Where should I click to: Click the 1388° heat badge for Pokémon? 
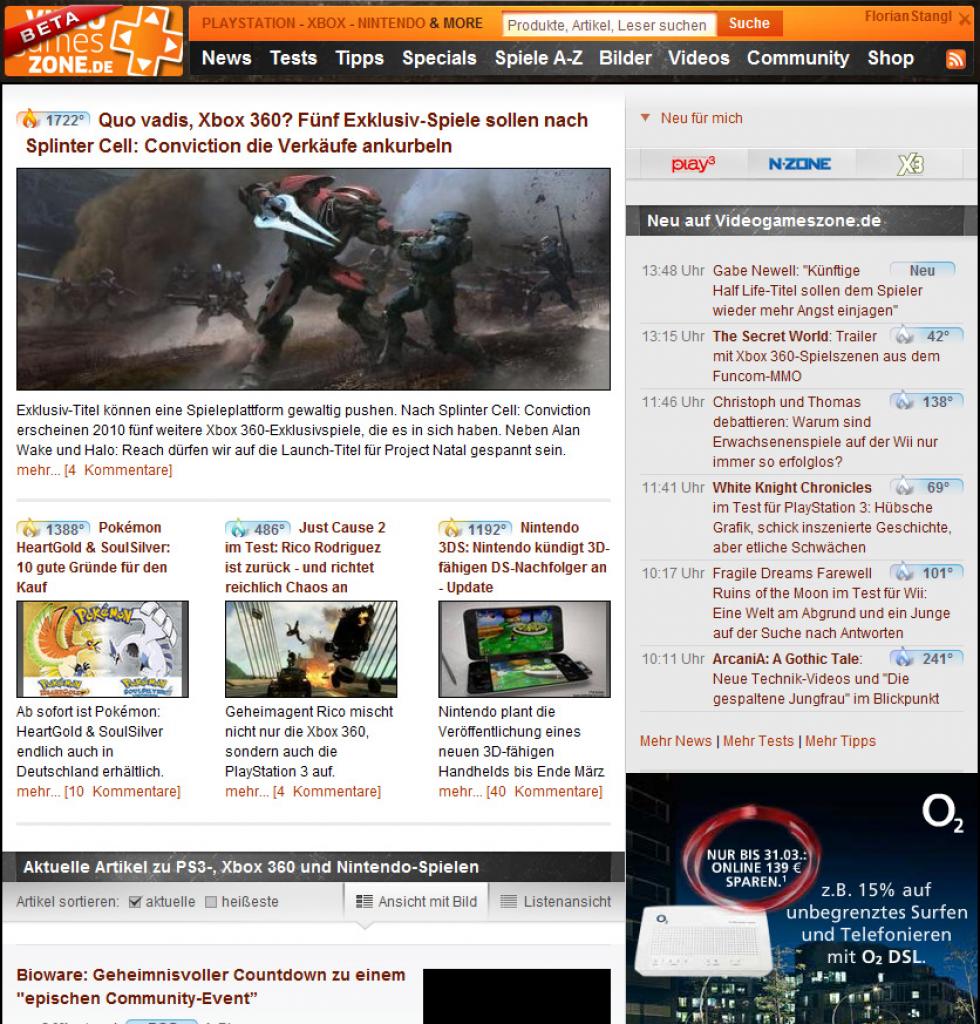[54, 528]
